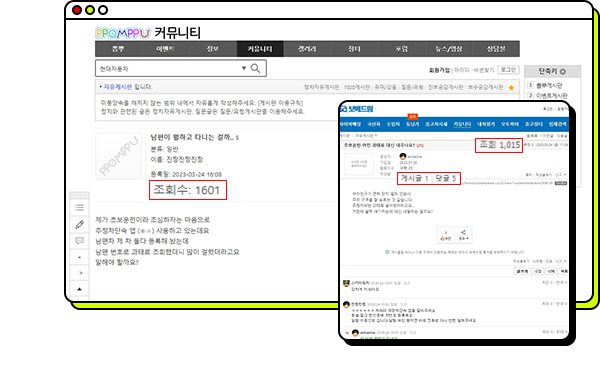Open the 장터 menu tab

tap(354, 49)
